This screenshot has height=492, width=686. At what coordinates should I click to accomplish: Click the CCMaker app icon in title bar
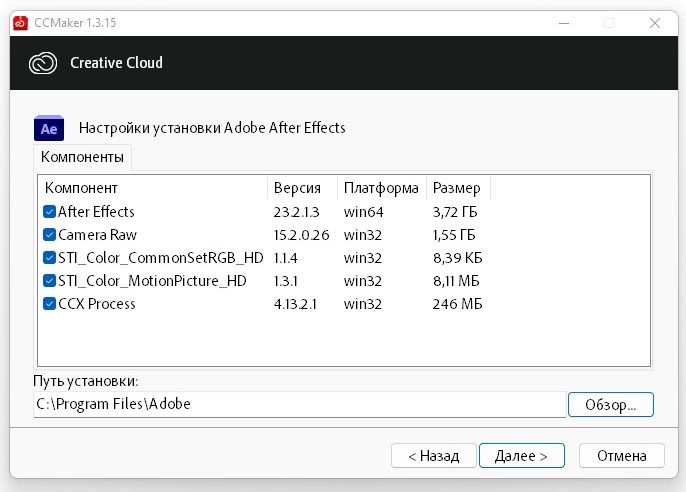coord(21,23)
